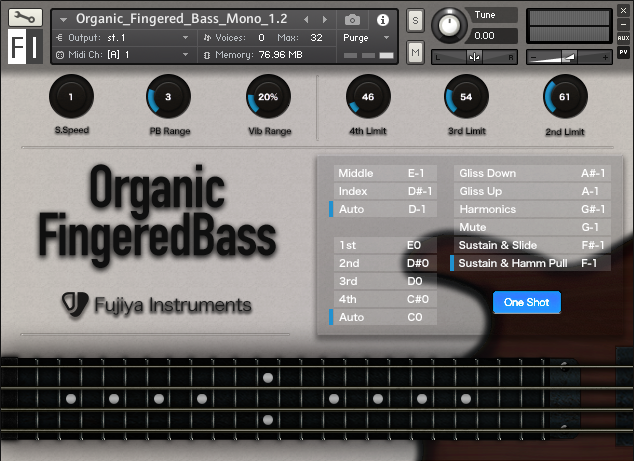
Task: Click the Max voices value 32
Action: tap(316, 38)
